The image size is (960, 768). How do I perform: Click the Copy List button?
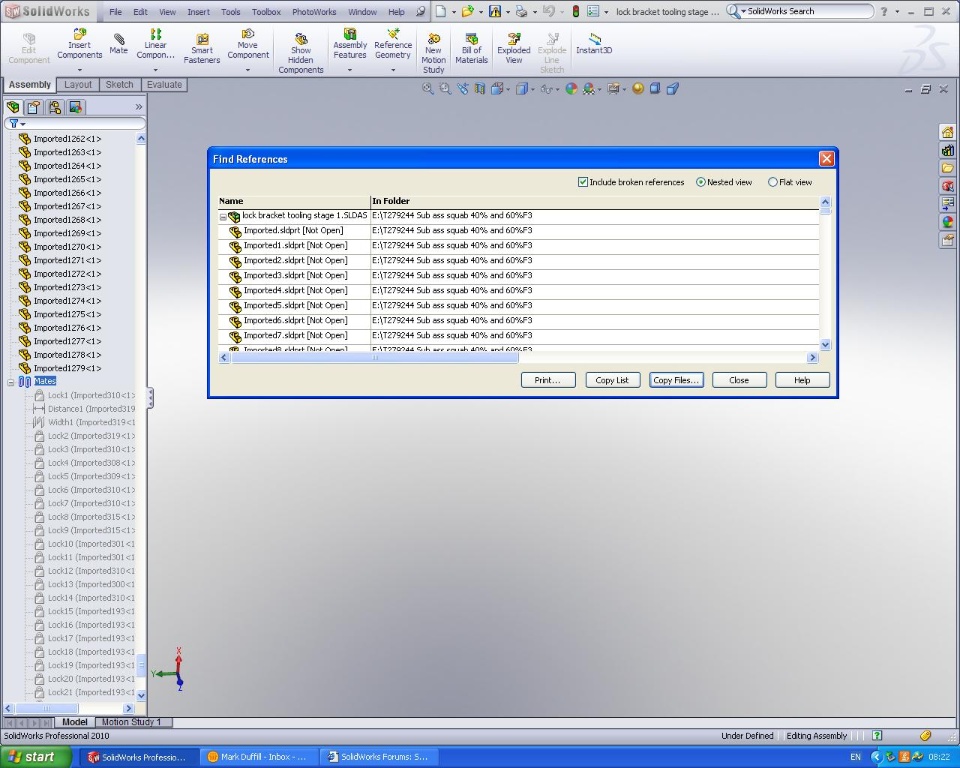[612, 380]
